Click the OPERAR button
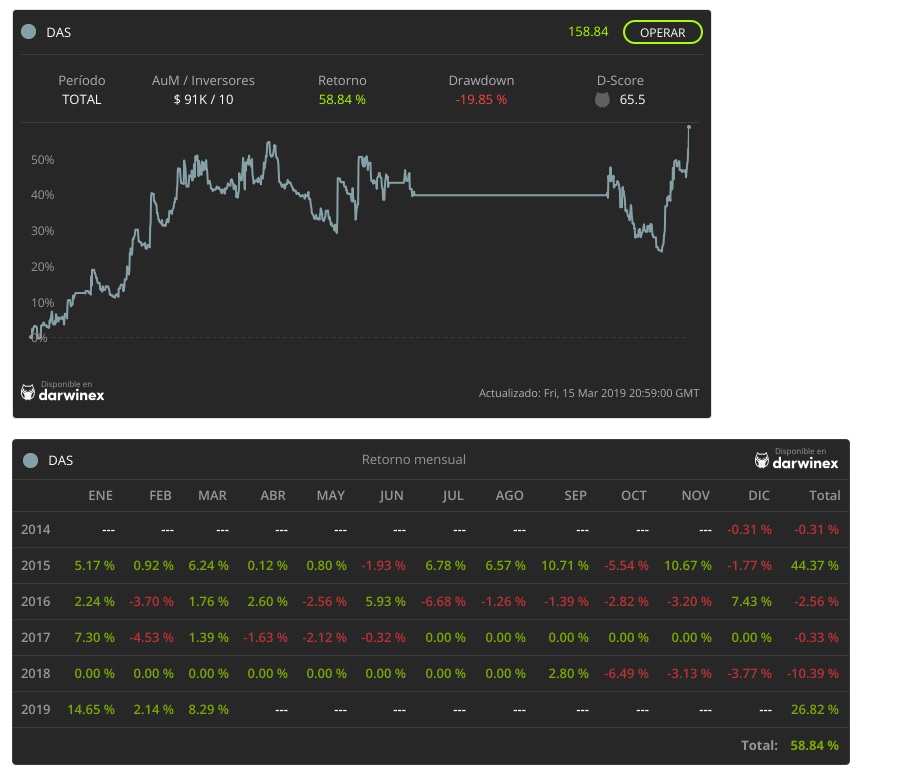This screenshot has width=900, height=772. tap(662, 32)
